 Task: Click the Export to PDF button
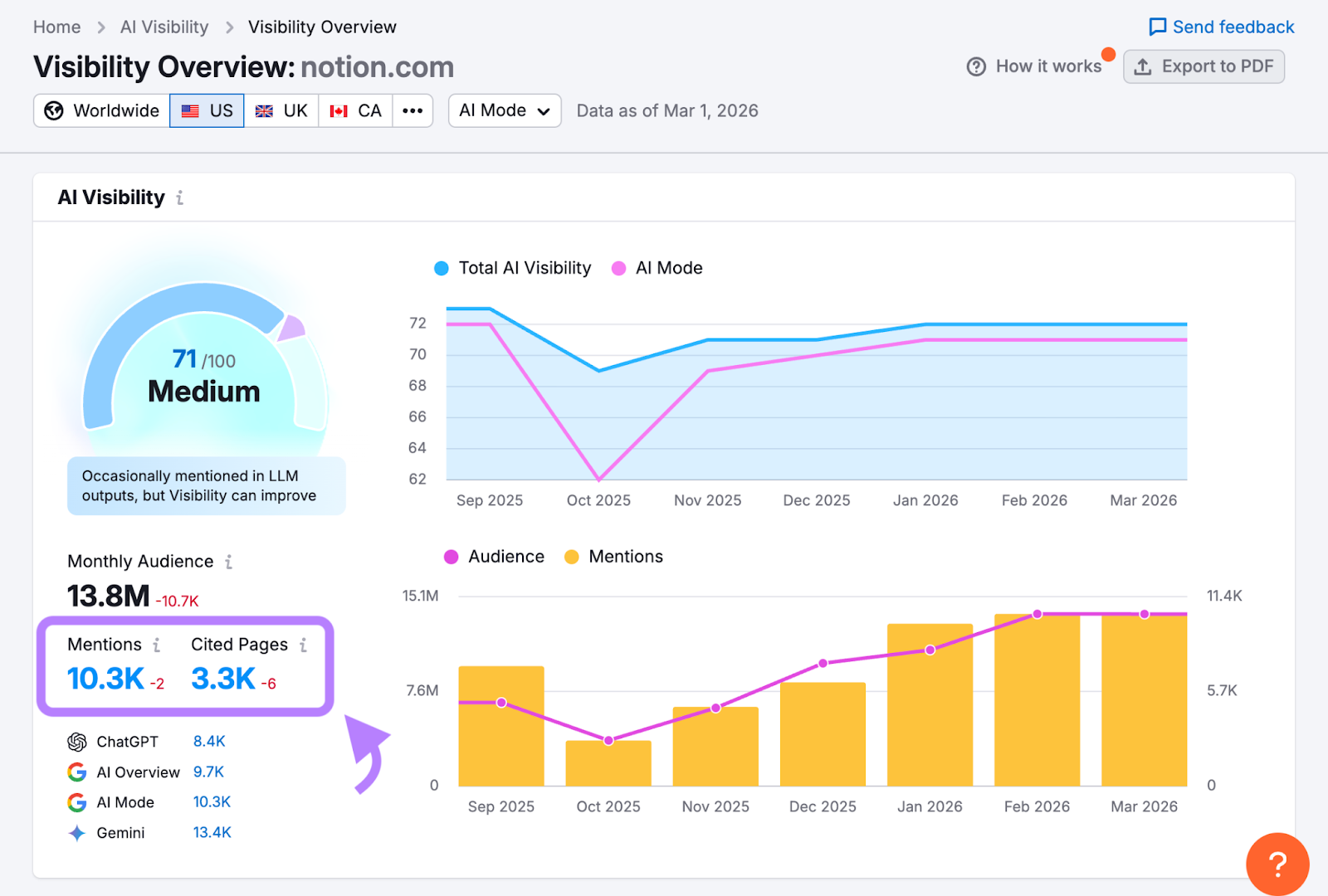pos(1204,66)
